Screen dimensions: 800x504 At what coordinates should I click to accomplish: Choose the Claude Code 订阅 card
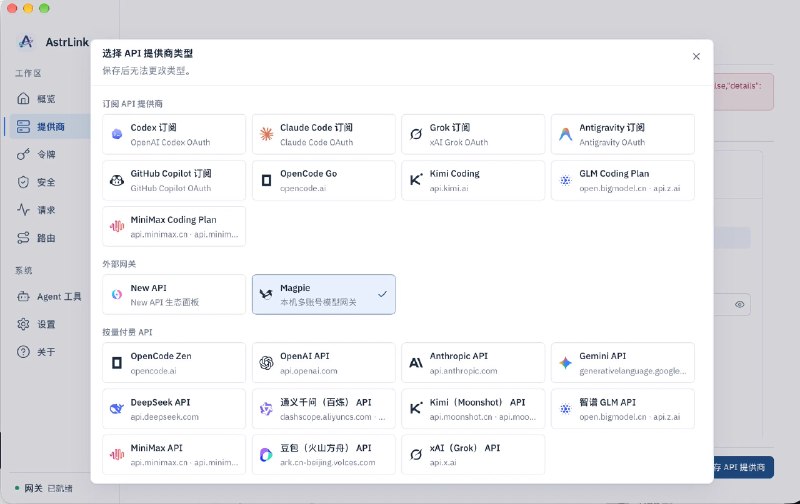click(x=323, y=134)
